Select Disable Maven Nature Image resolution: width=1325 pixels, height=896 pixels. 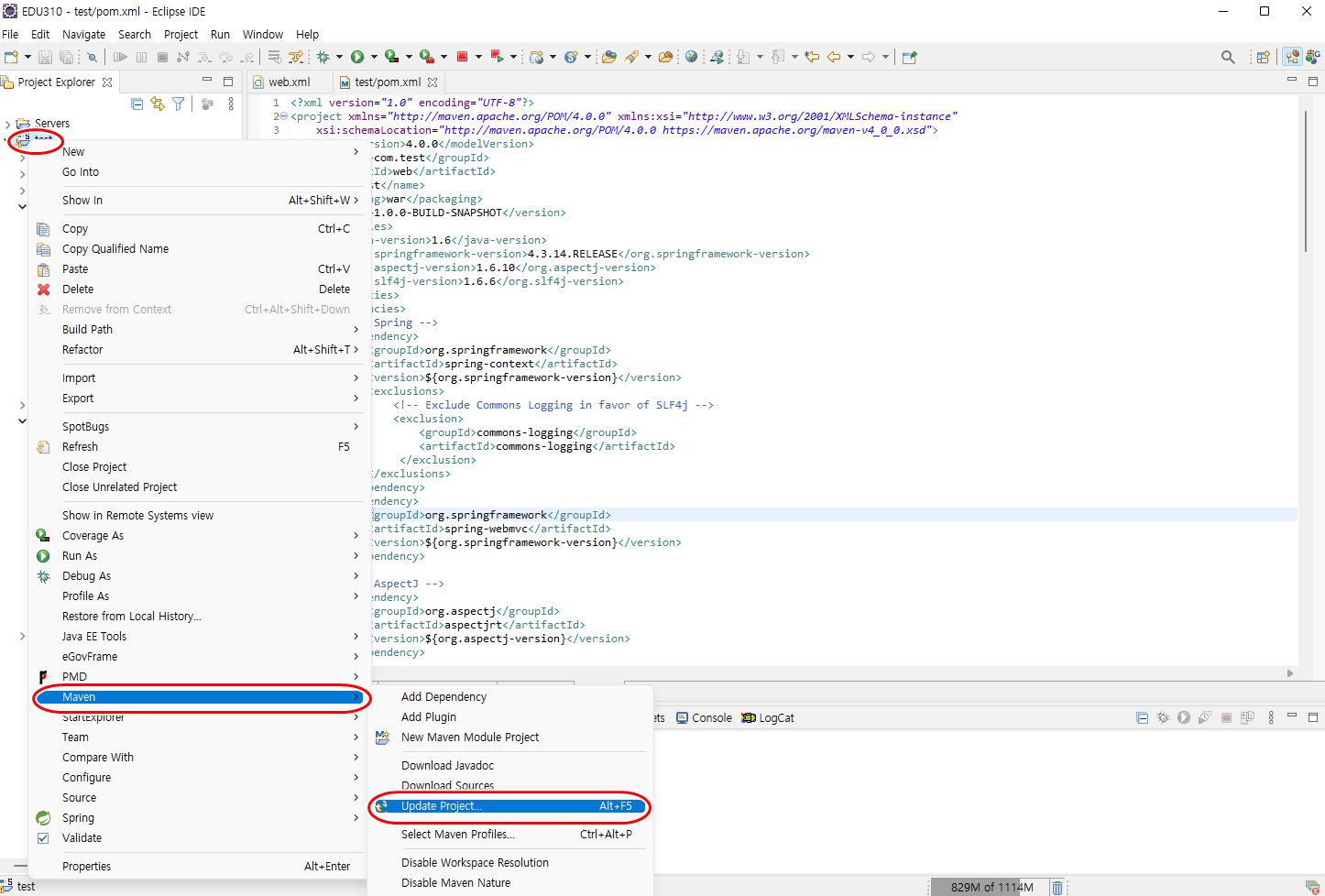click(455, 883)
